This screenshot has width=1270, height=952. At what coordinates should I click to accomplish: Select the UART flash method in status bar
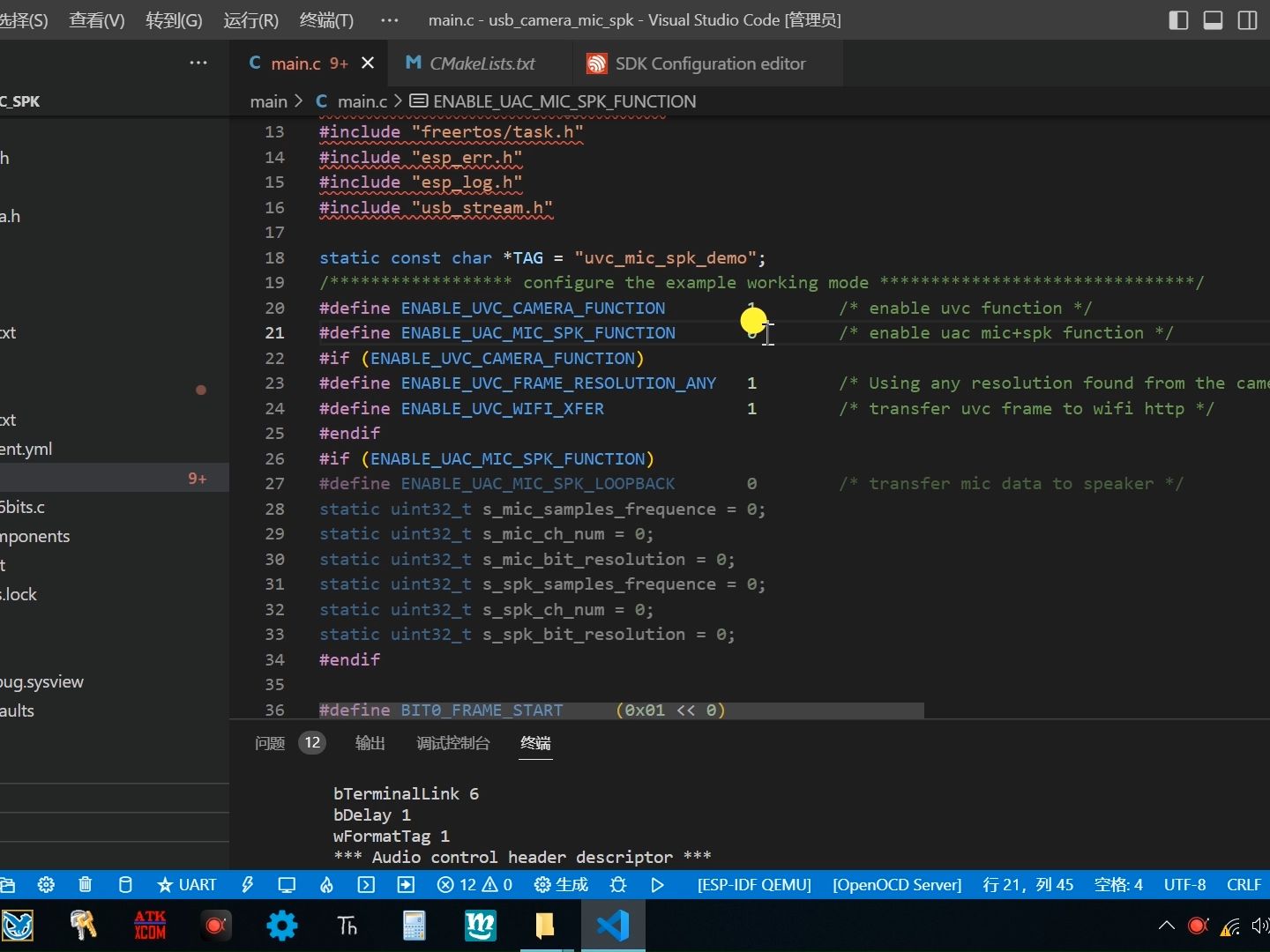186,884
